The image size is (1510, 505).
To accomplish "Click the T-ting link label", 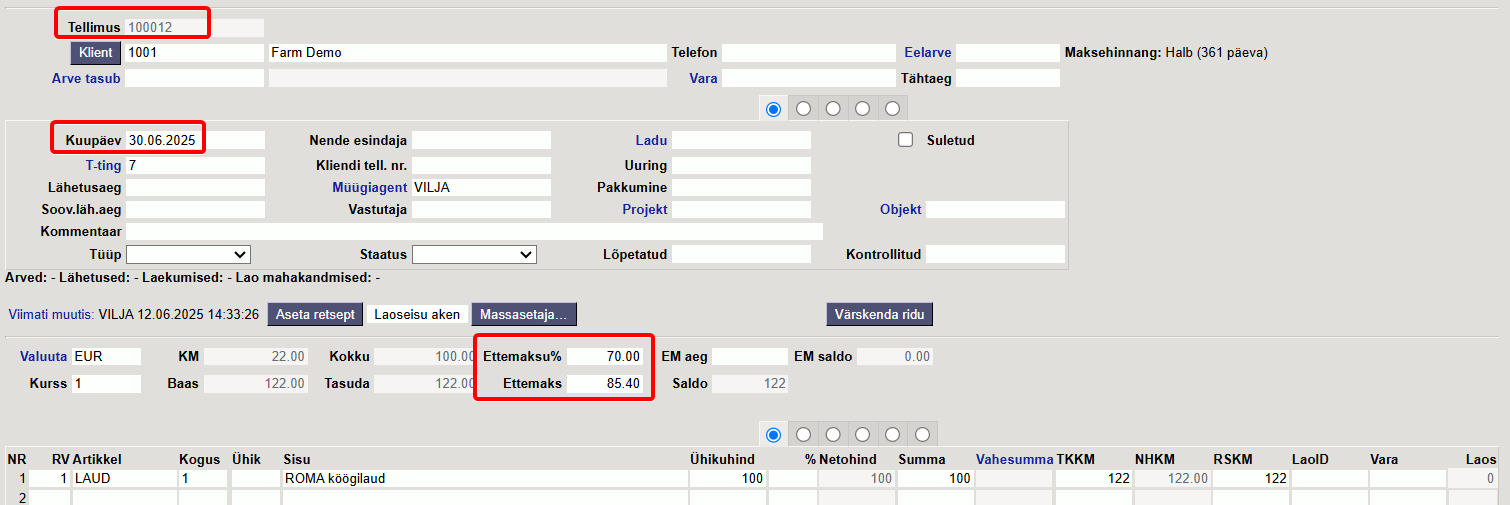I will click(103, 165).
